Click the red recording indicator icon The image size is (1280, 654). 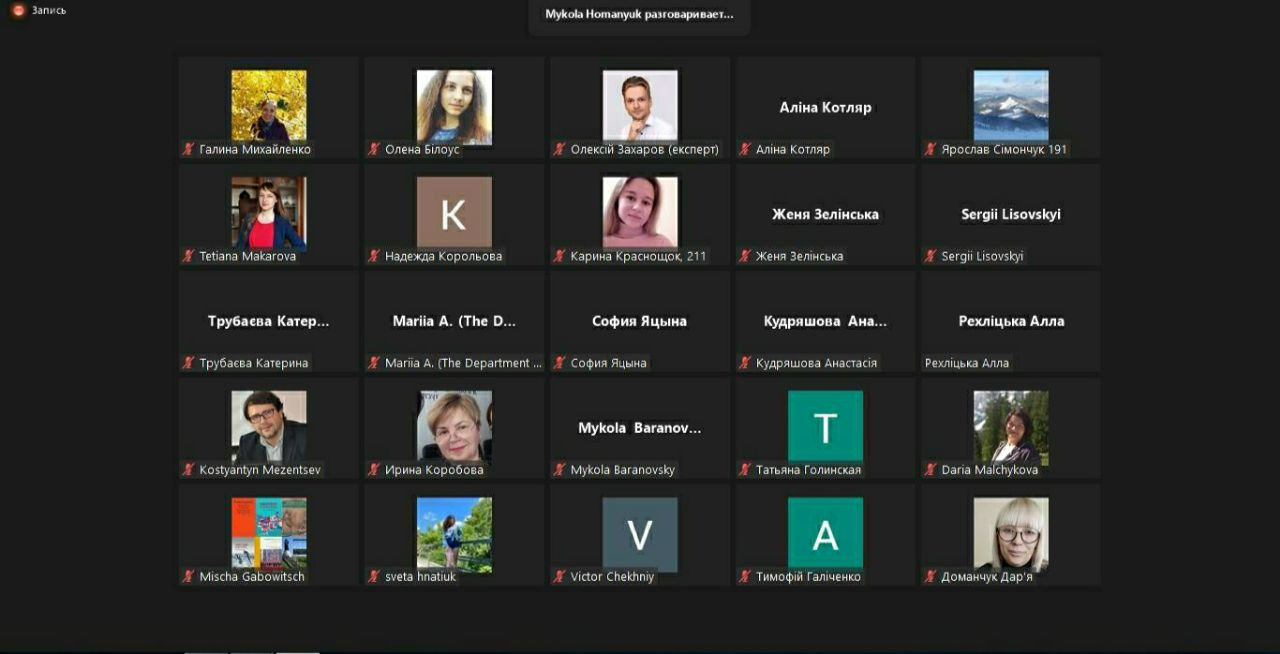click(18, 10)
